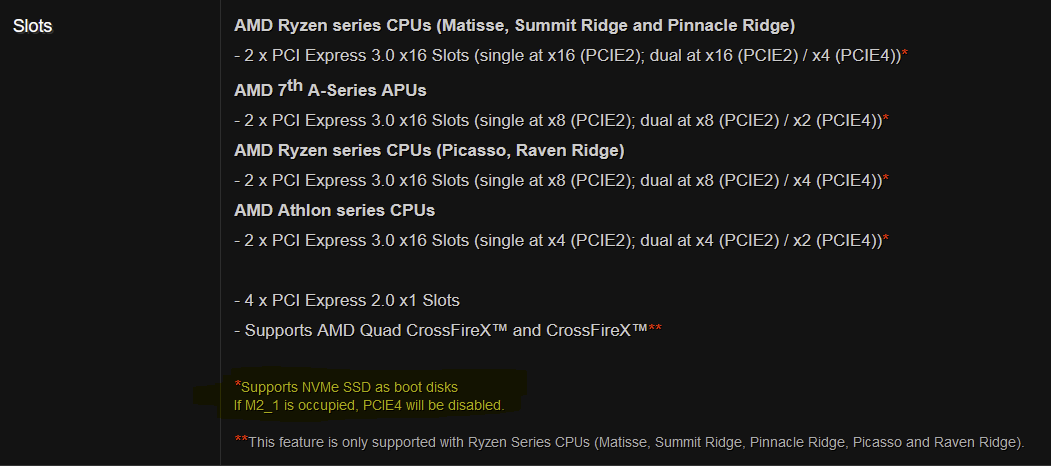Click the Athlon x4 / x2 slot line

(x=558, y=241)
